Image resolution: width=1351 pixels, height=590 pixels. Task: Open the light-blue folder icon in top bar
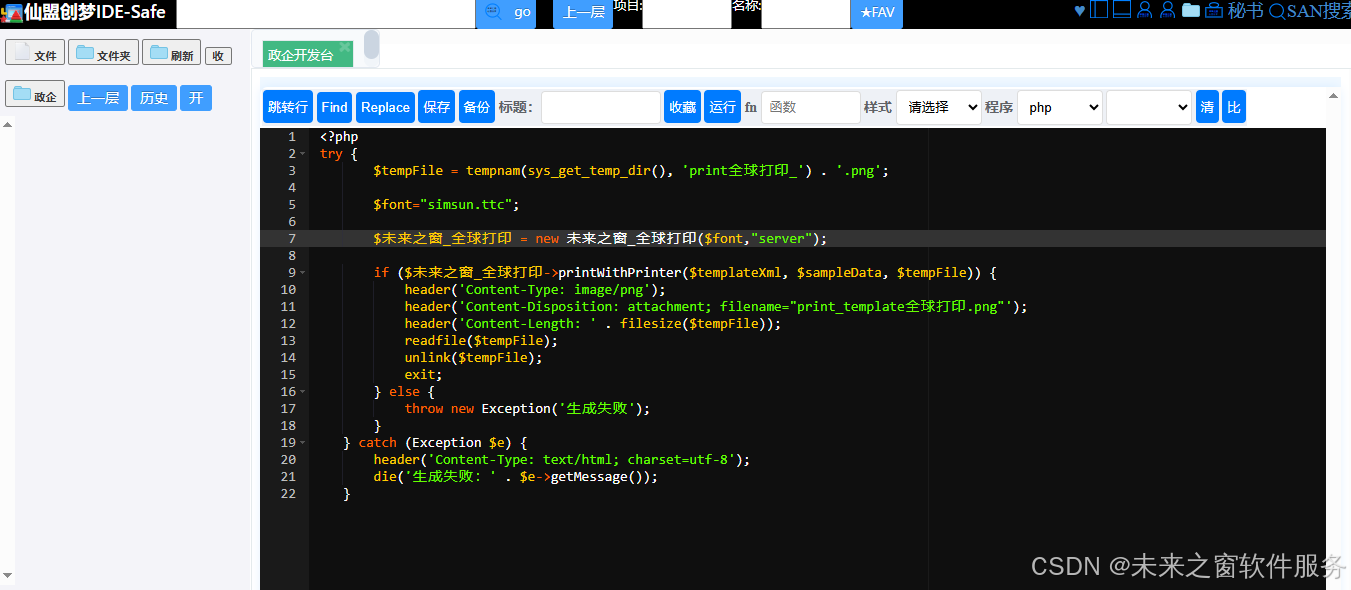pyautogui.click(x=1190, y=10)
